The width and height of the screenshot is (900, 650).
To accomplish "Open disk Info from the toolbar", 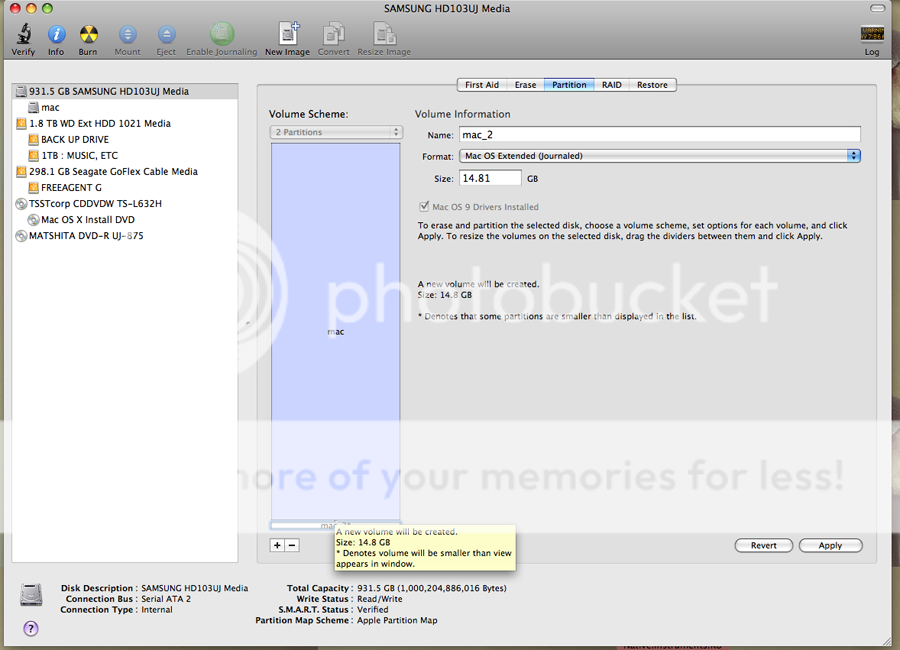I will click(x=56, y=36).
